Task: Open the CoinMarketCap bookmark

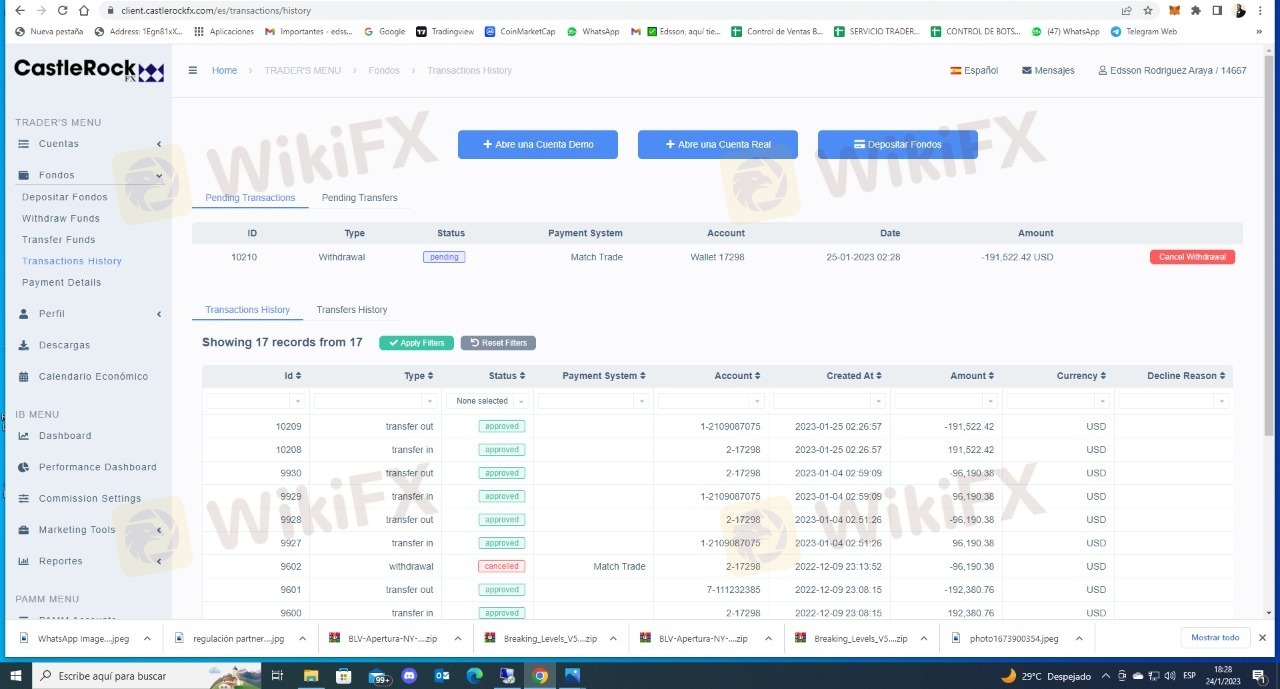Action: (520, 31)
